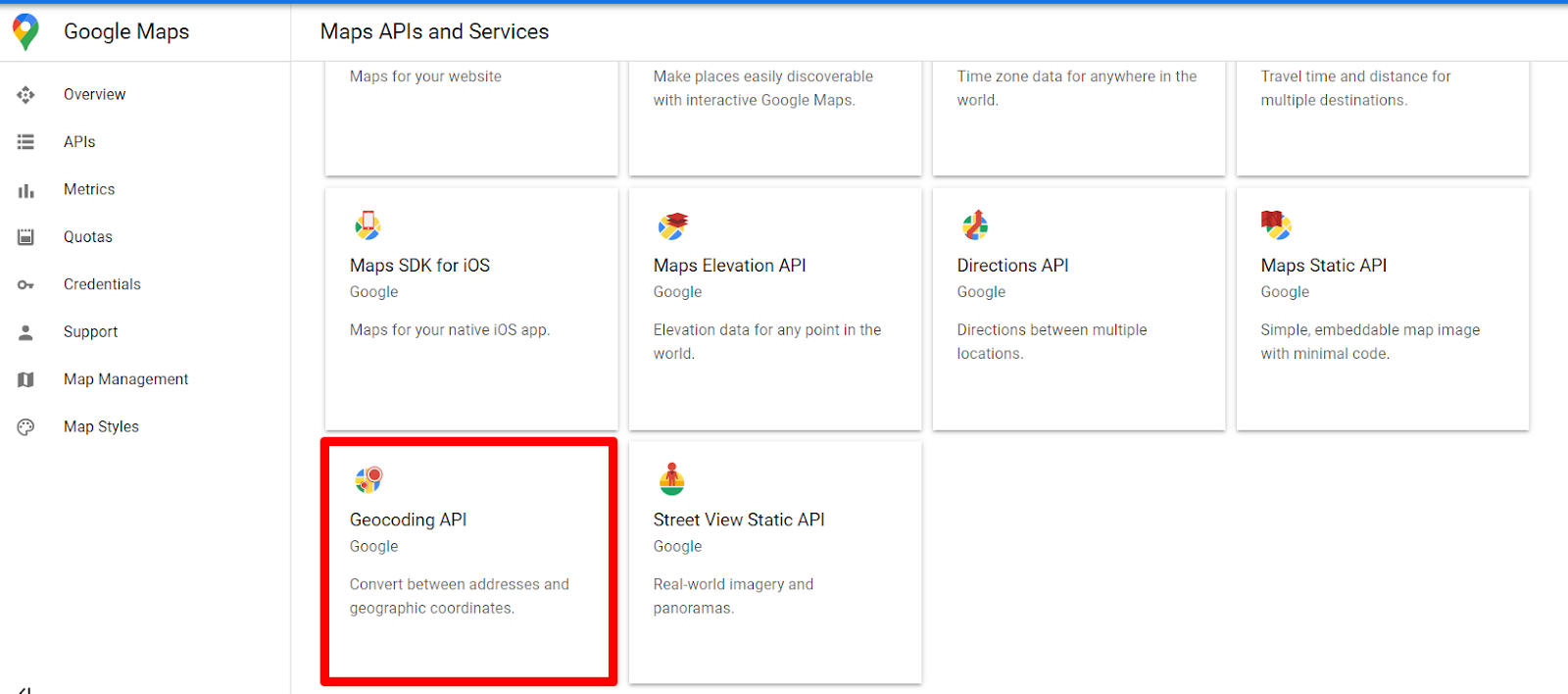
Task: Open the Maps Static API title
Action: coord(1323,266)
